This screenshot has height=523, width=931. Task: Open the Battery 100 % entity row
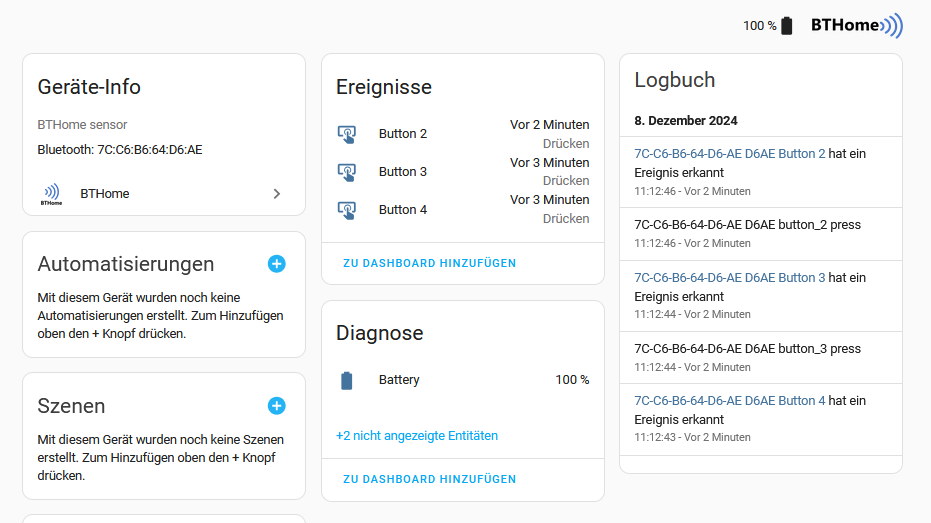(463, 380)
